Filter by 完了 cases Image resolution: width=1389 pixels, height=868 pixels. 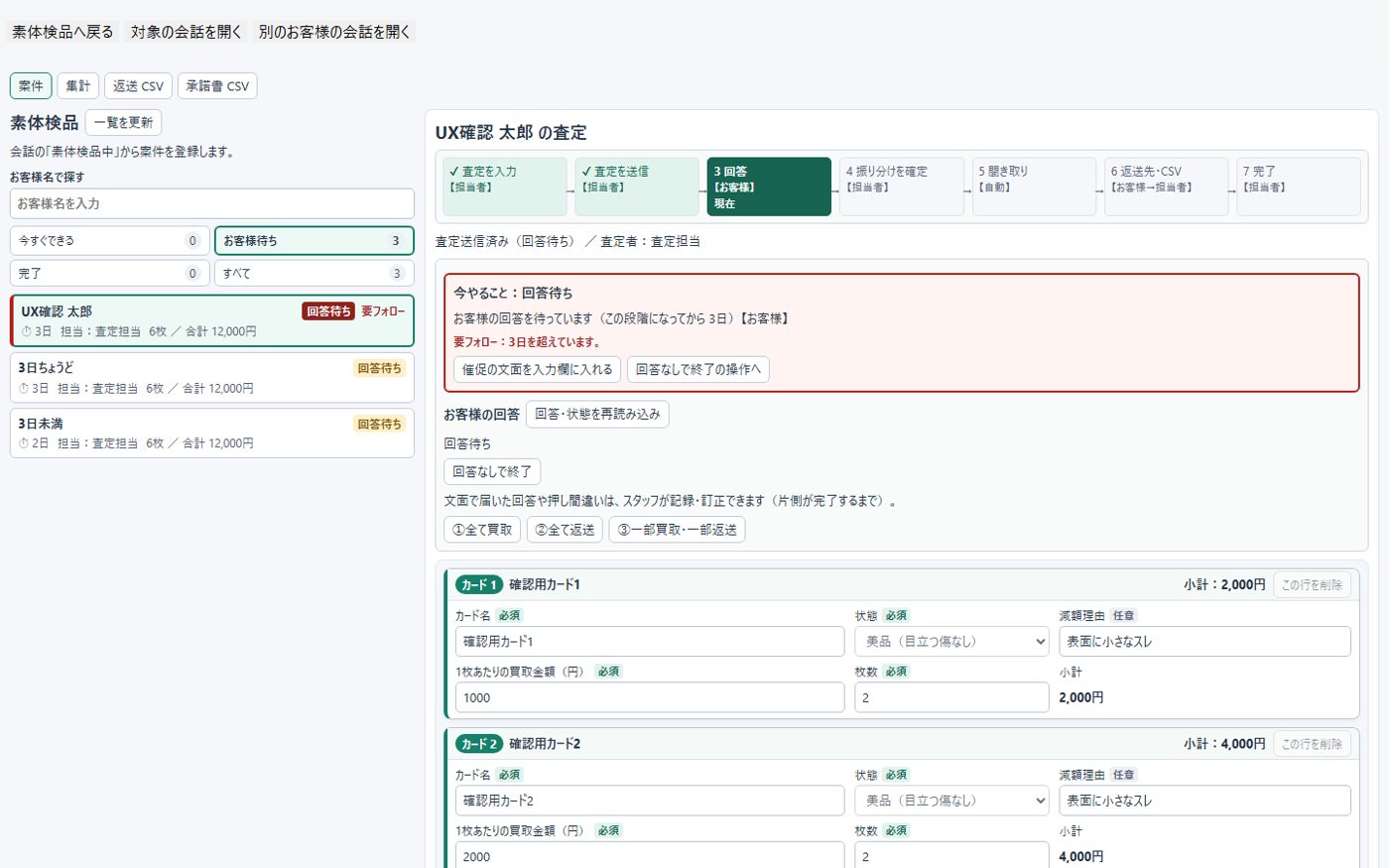click(110, 273)
